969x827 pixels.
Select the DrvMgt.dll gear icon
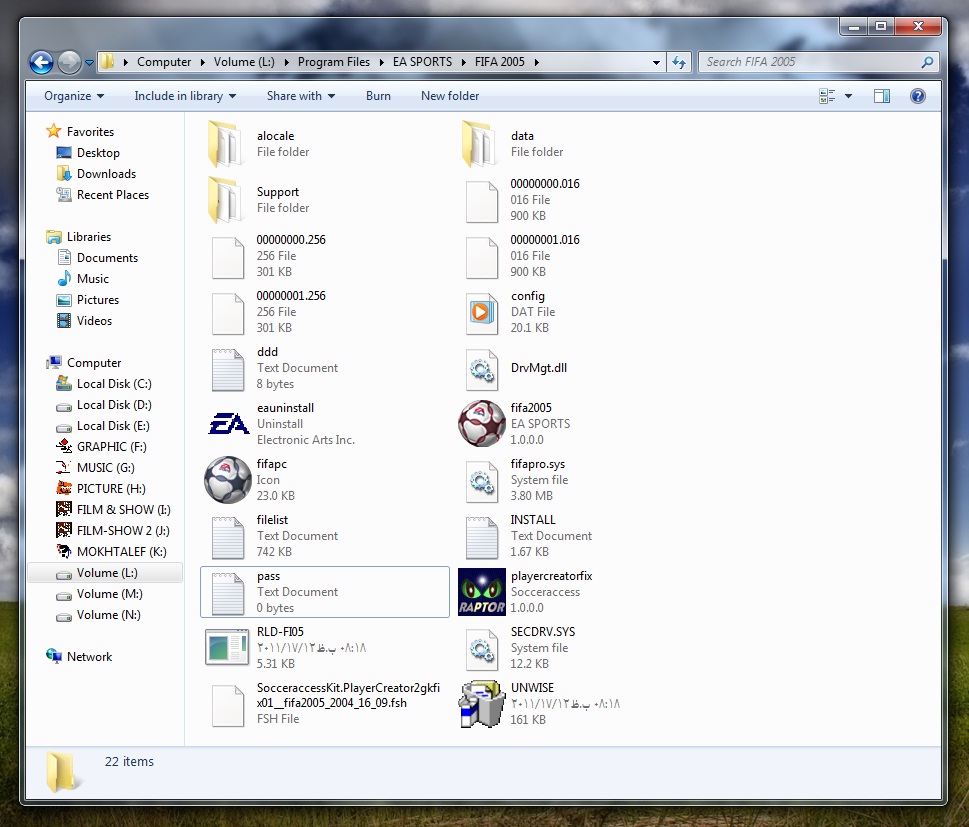tap(481, 368)
